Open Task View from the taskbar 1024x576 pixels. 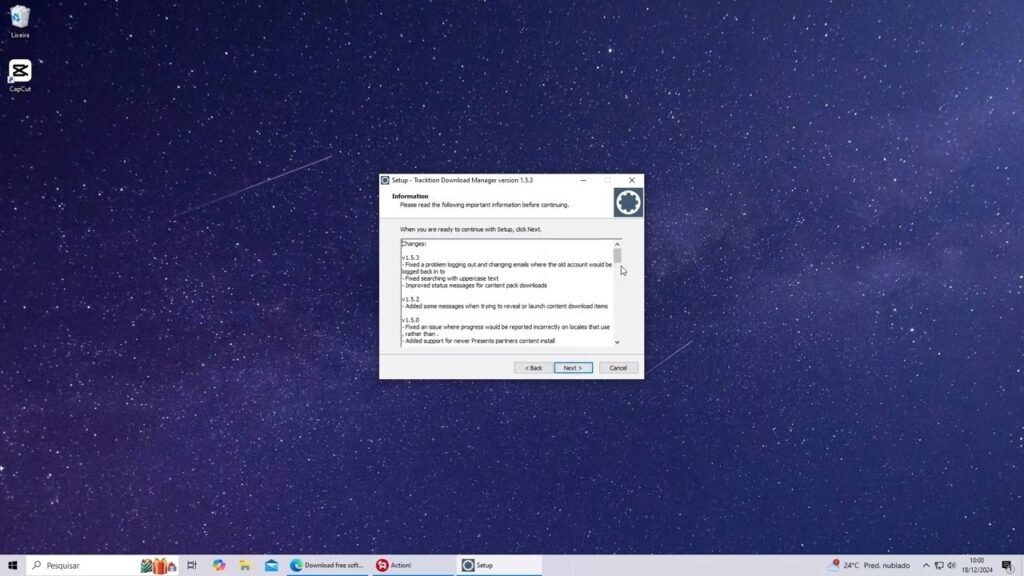(191, 566)
